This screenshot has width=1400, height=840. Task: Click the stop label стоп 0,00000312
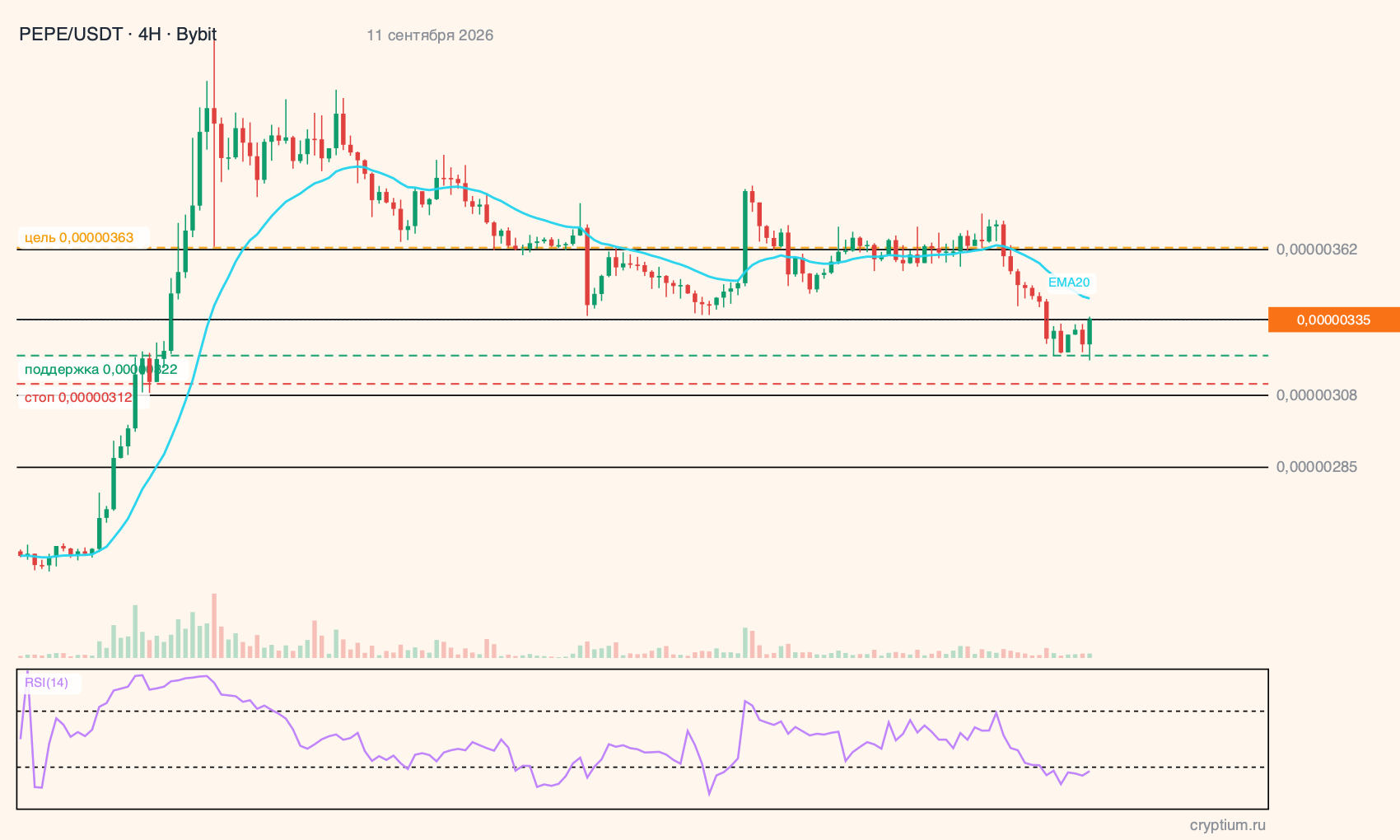(78, 398)
